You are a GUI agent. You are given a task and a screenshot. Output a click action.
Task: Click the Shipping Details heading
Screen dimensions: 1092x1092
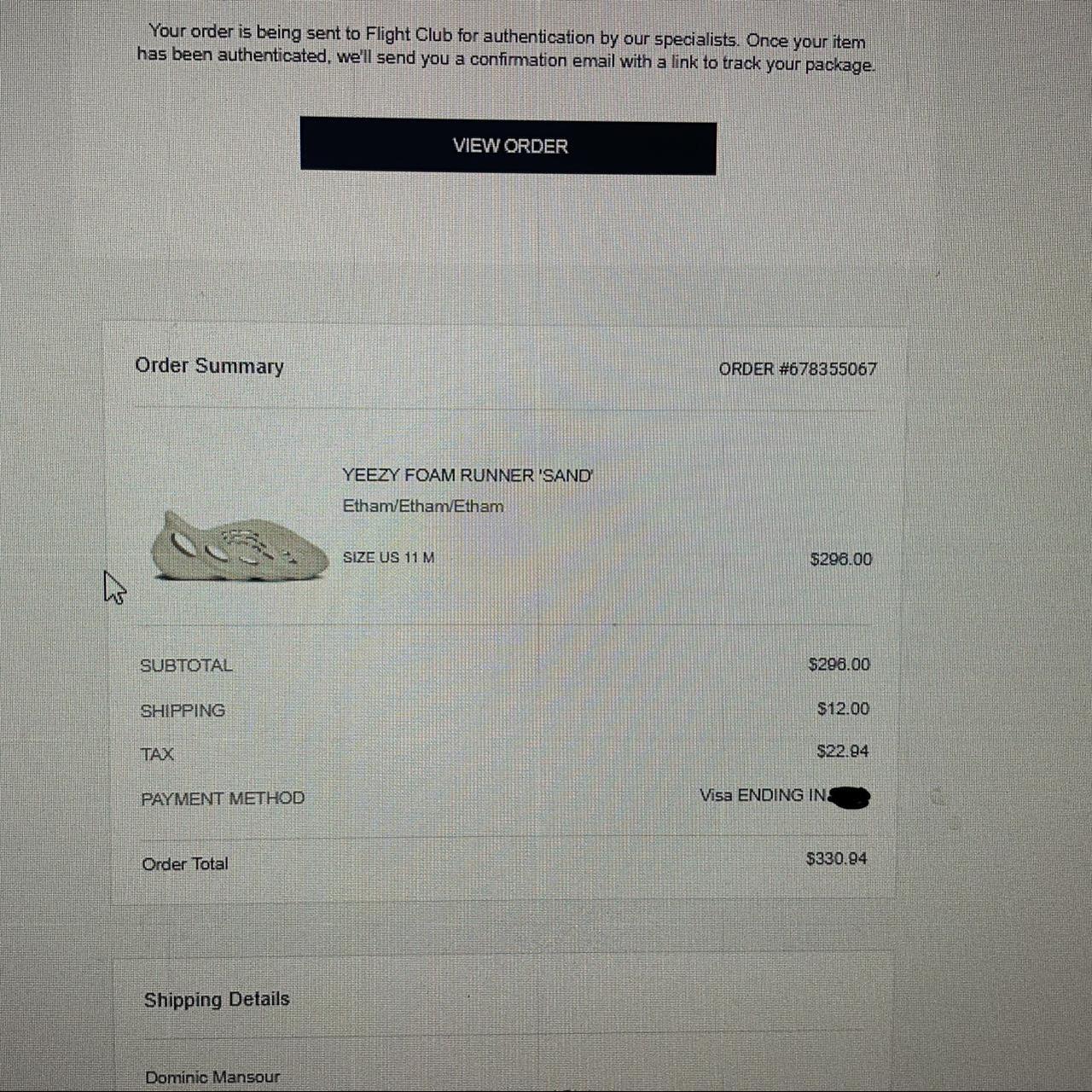217,999
